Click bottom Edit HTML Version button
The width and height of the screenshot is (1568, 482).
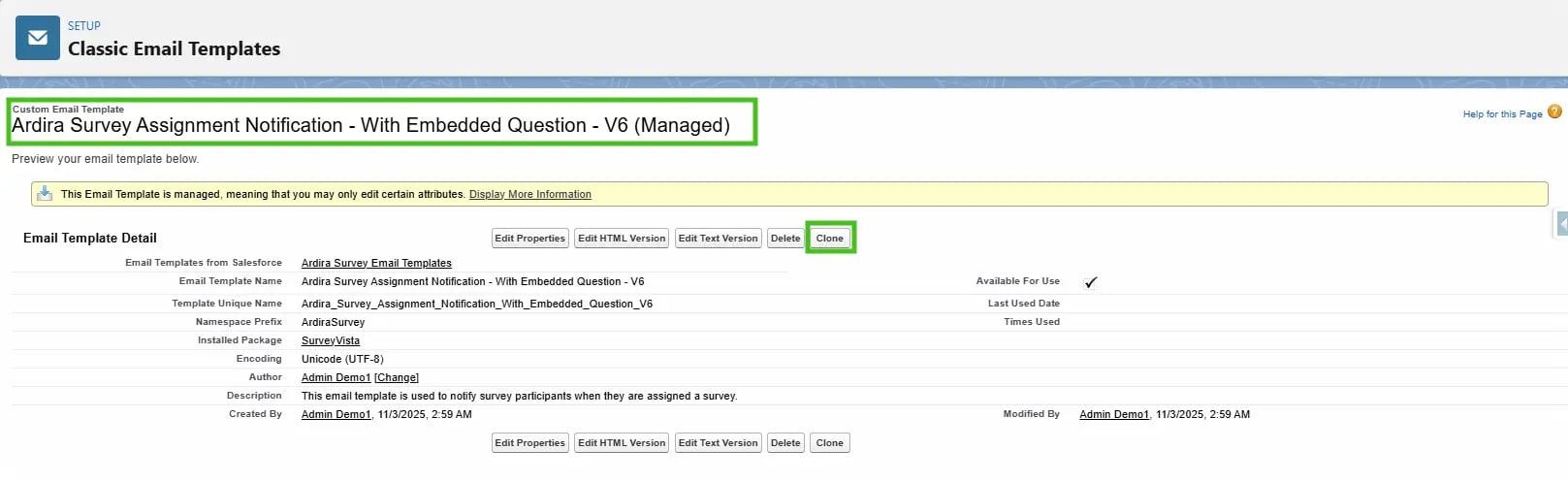point(622,443)
